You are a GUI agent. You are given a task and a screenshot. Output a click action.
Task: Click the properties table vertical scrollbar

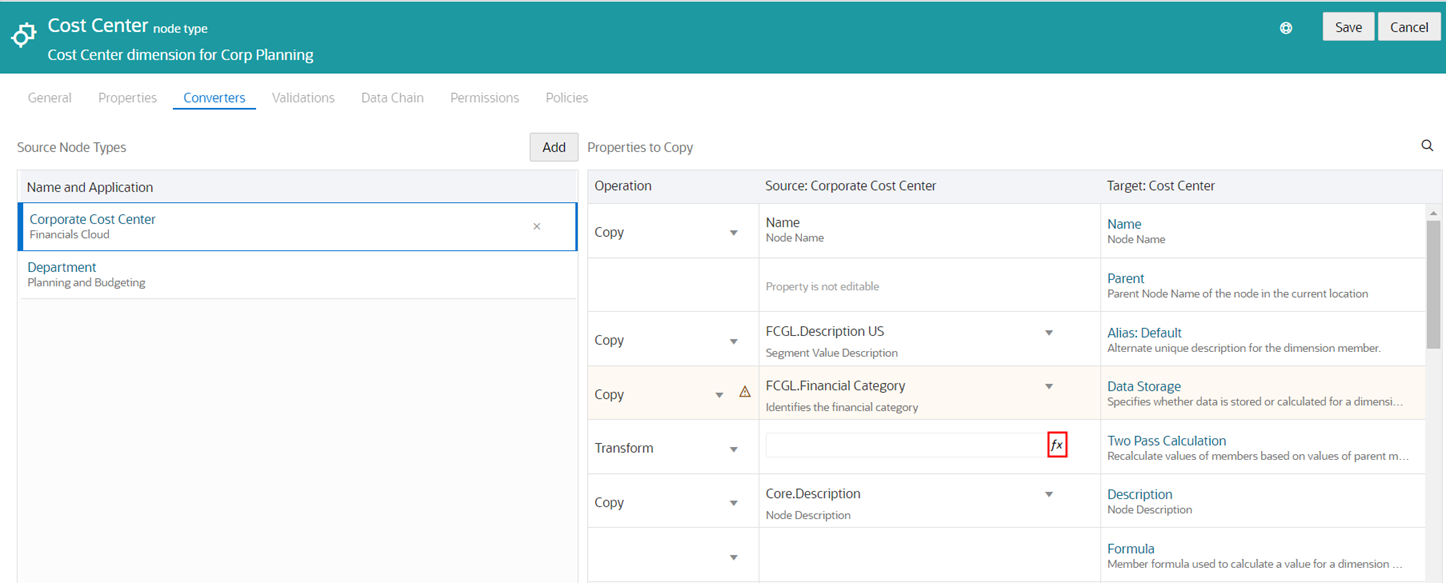click(x=1434, y=285)
